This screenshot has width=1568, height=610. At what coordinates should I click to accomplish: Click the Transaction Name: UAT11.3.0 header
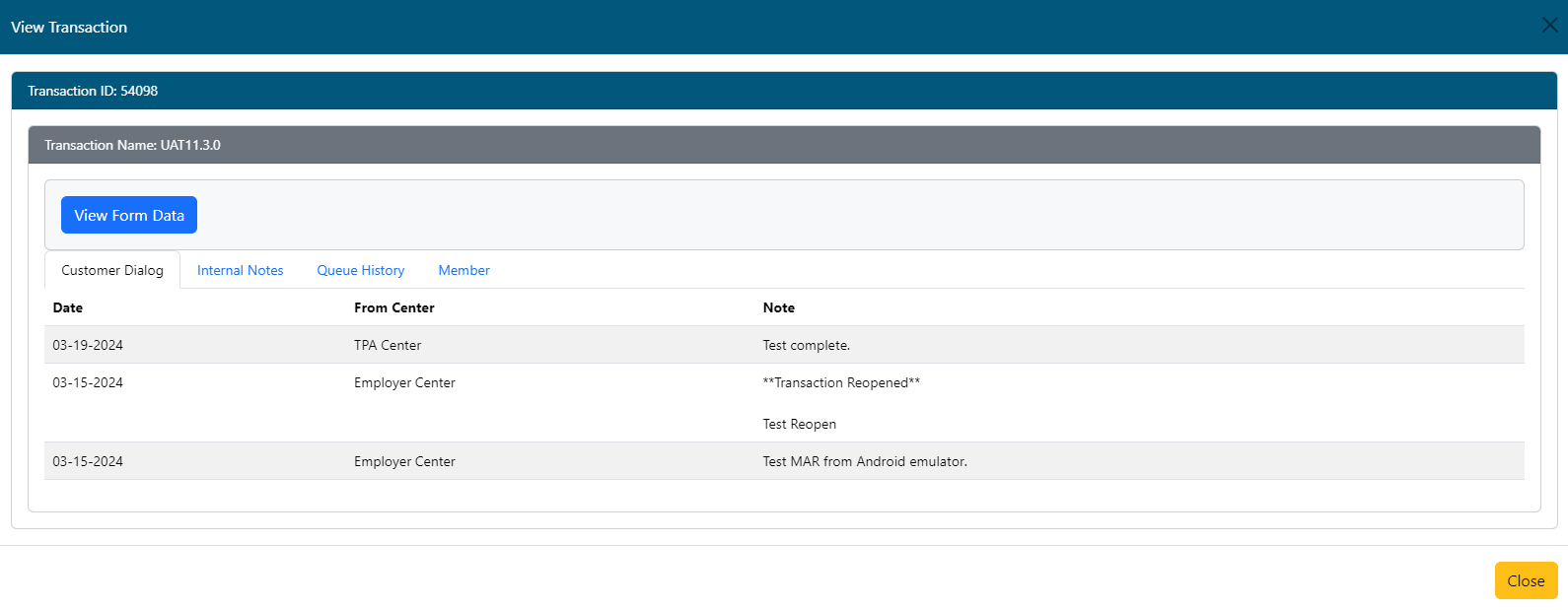pyautogui.click(x=132, y=145)
